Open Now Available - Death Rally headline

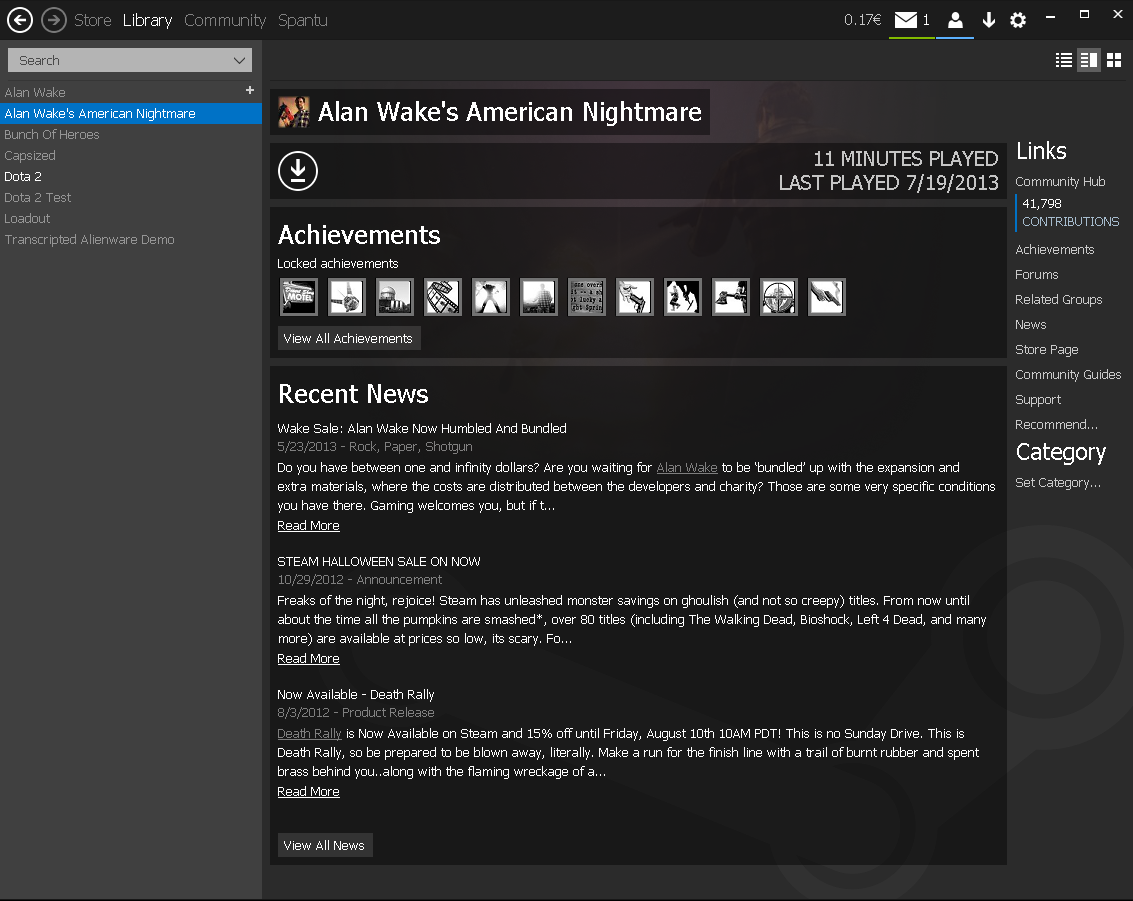356,694
